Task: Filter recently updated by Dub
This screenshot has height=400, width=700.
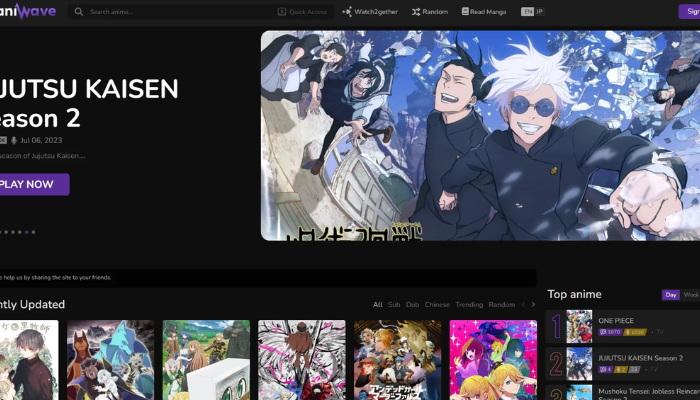Action: (412, 304)
